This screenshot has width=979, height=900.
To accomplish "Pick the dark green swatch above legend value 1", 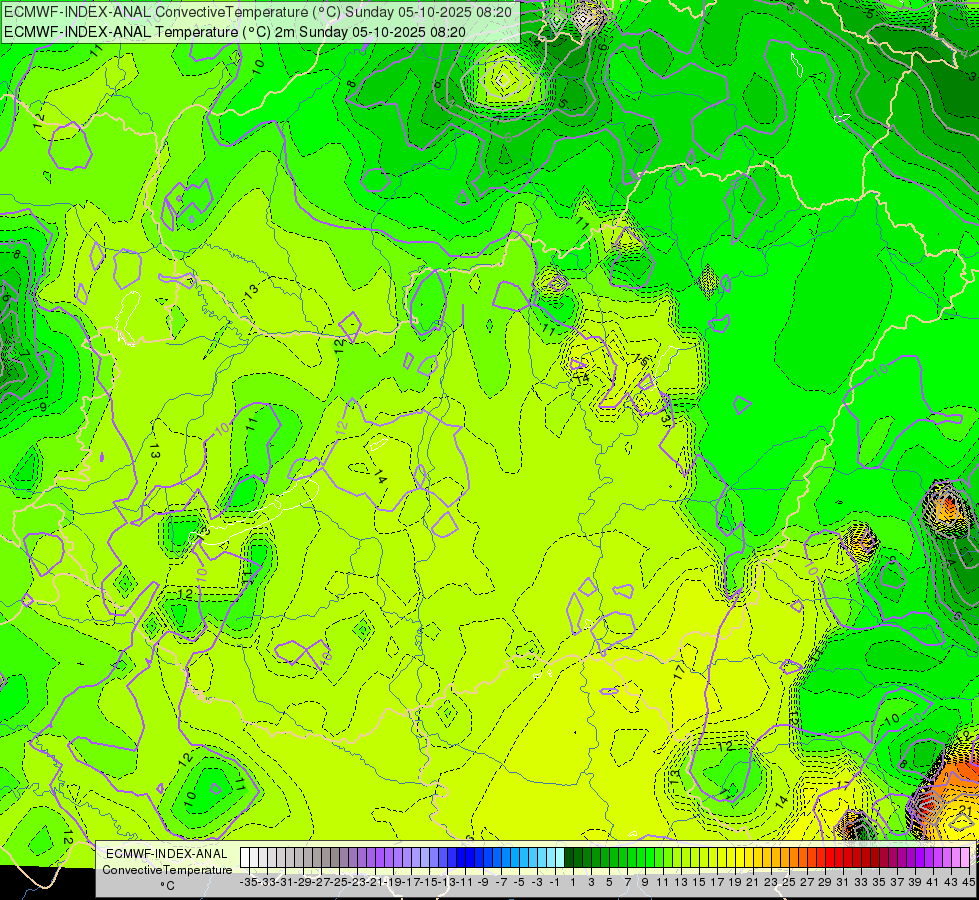I will pyautogui.click(x=571, y=857).
